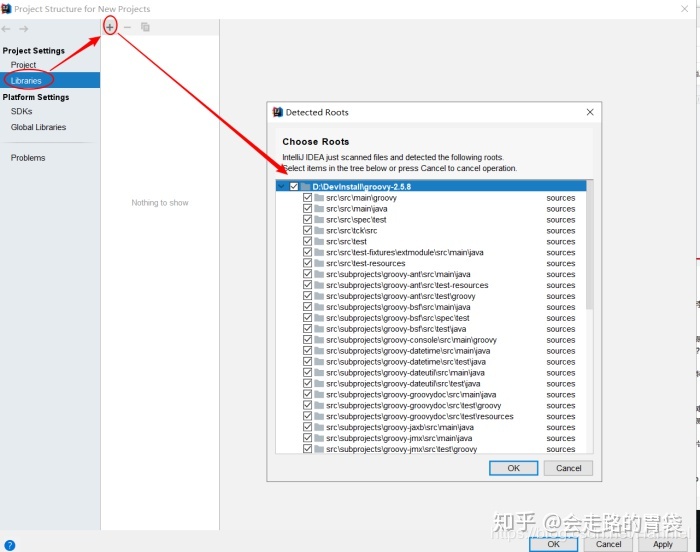Click the roots list vertical scrollbar
The width and height of the screenshot is (700, 552).
pos(589,246)
